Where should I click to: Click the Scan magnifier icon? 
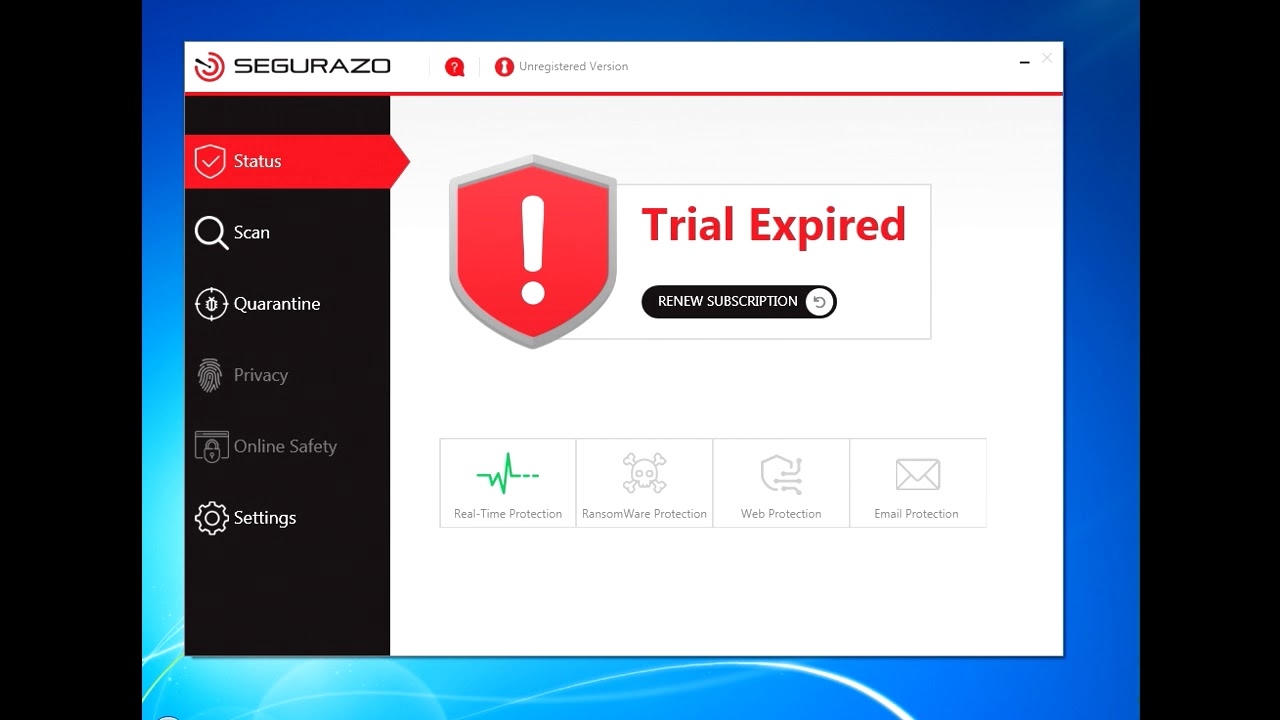tap(210, 232)
